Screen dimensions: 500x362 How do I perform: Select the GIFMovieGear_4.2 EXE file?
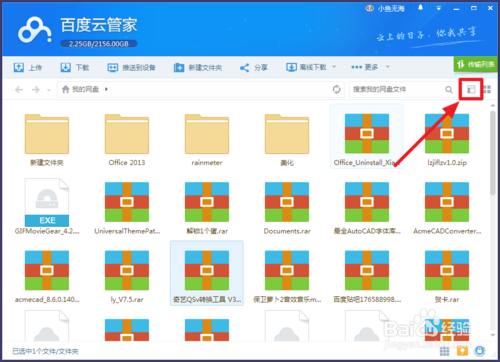pyautogui.click(x=47, y=207)
